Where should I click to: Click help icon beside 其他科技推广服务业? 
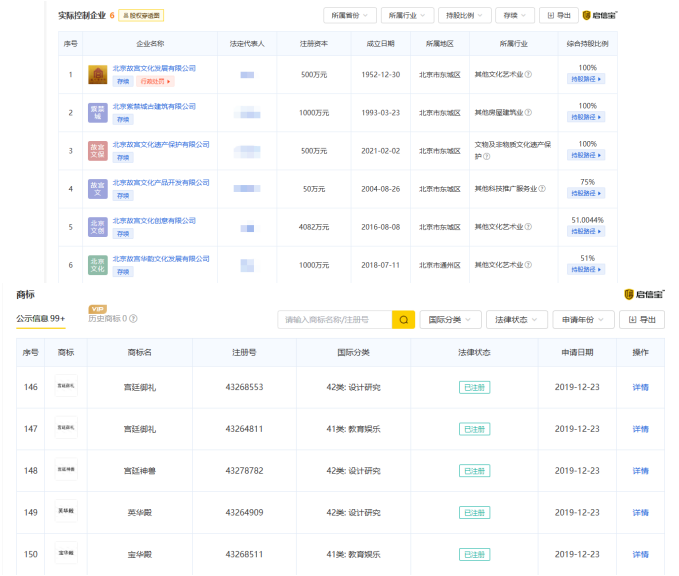(542, 189)
